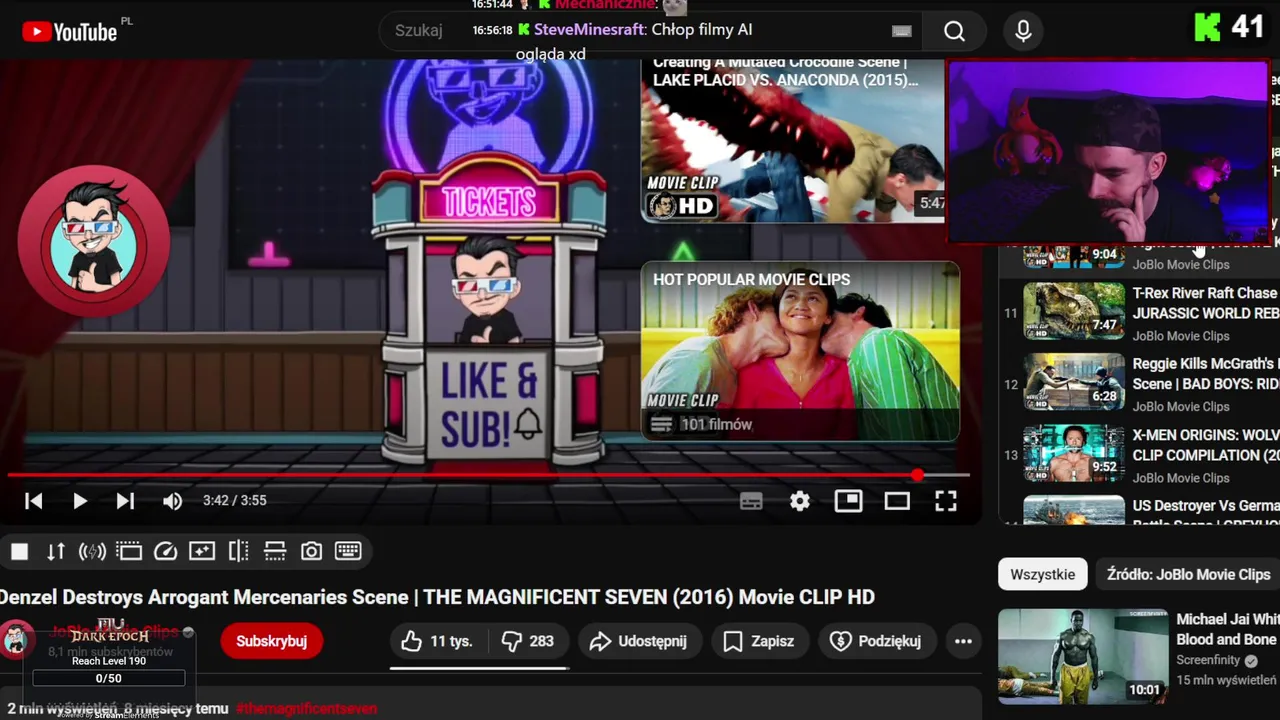Open keyboard shortcuts icon
This screenshot has height=720, width=1280.
click(348, 551)
